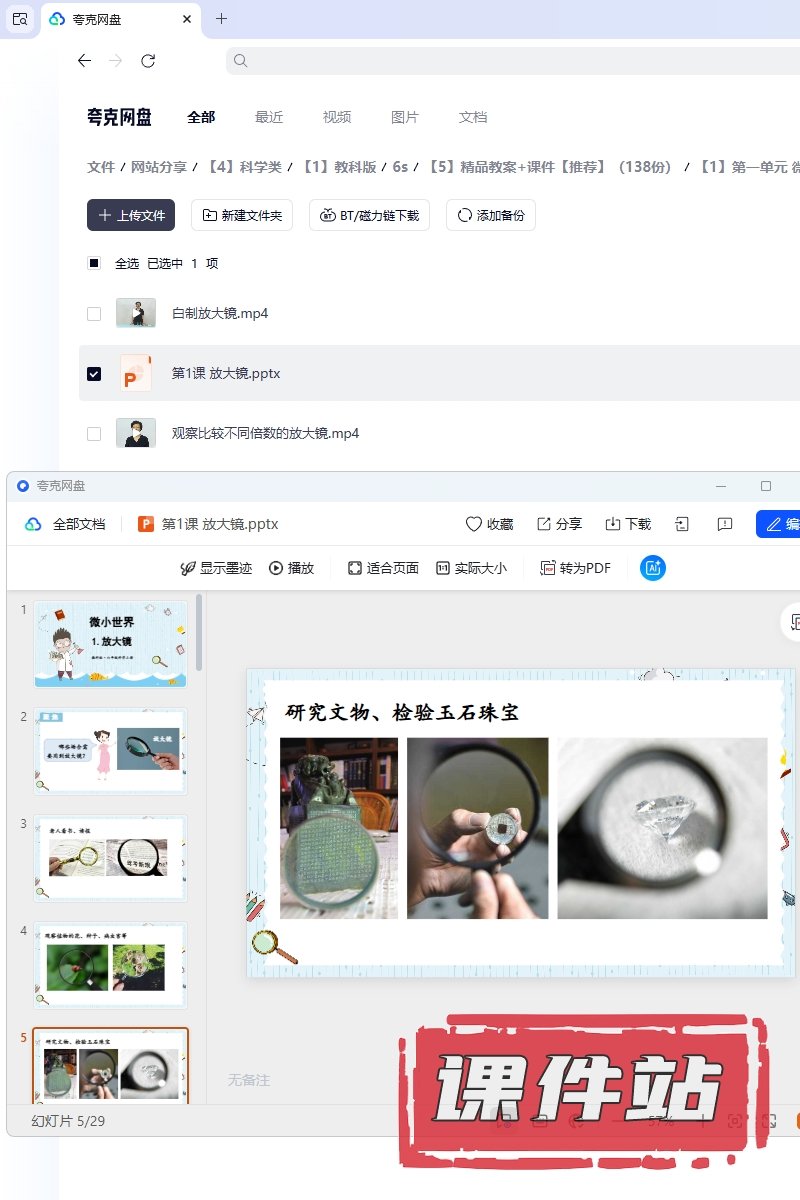Viewport: 800px width, 1200px height.
Task: Set zoom to 实际大小
Action: pos(443,568)
